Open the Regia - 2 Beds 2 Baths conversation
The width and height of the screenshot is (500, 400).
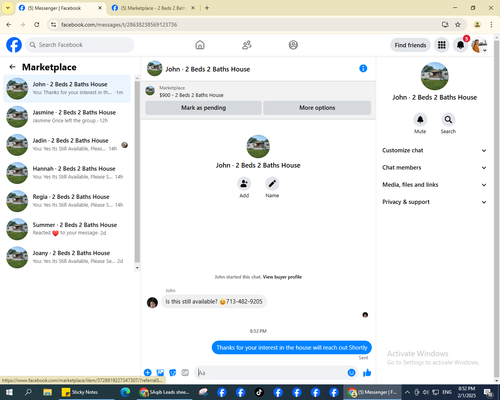pyautogui.click(x=67, y=201)
